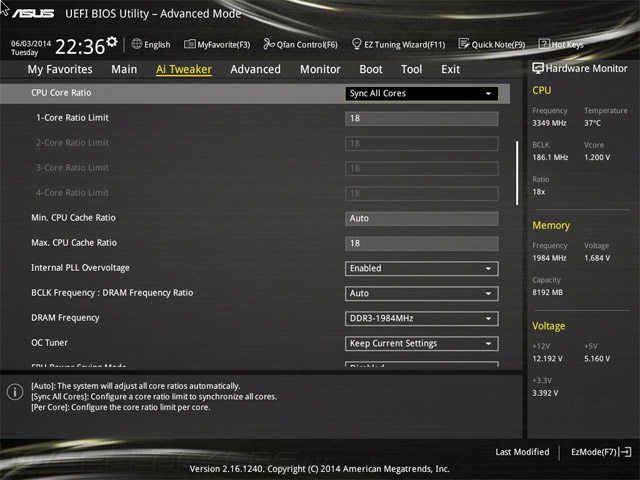Screen dimensions: 640x480
Task: Click the 2-Core Ratio Limit field
Action: pos(422,143)
